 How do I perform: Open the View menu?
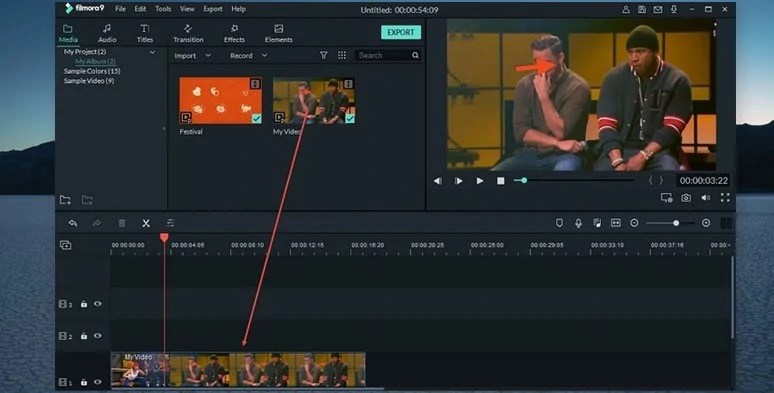[x=187, y=9]
